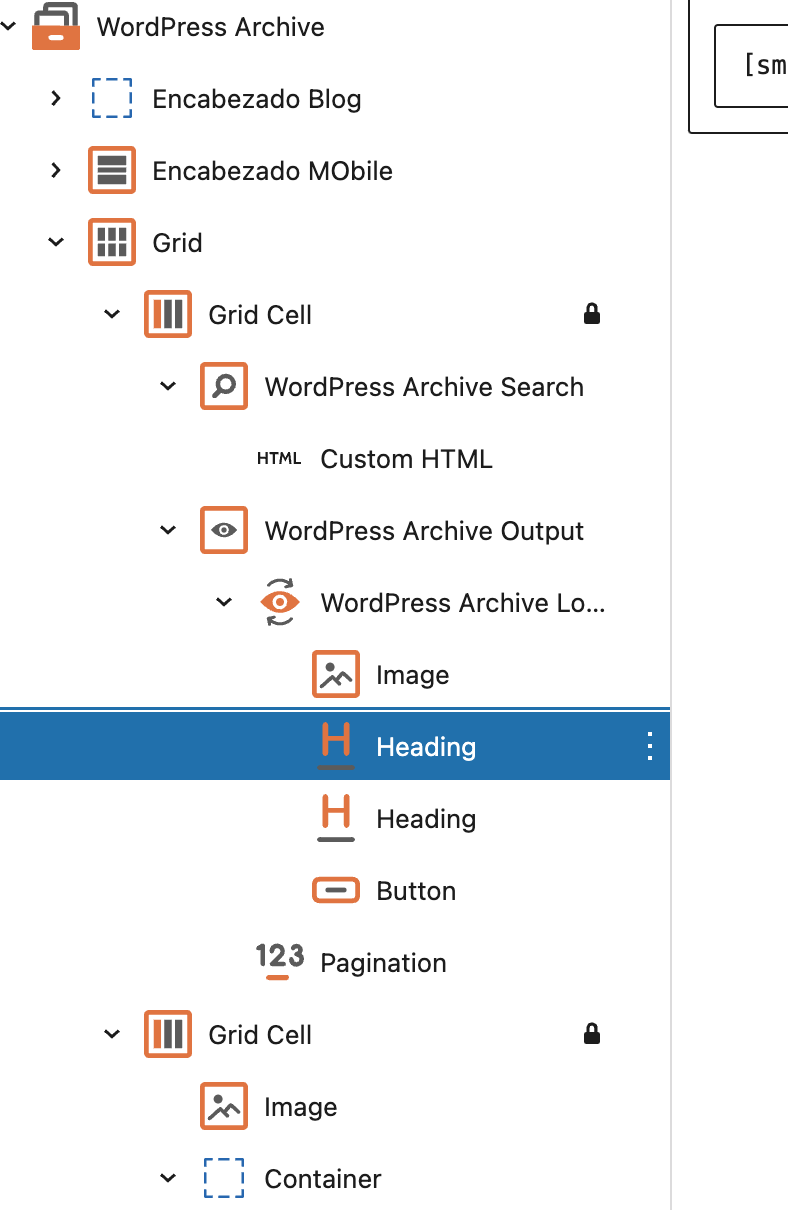Click the Image icon under second Grid Cell
This screenshot has width=788, height=1210.
pos(224,1107)
